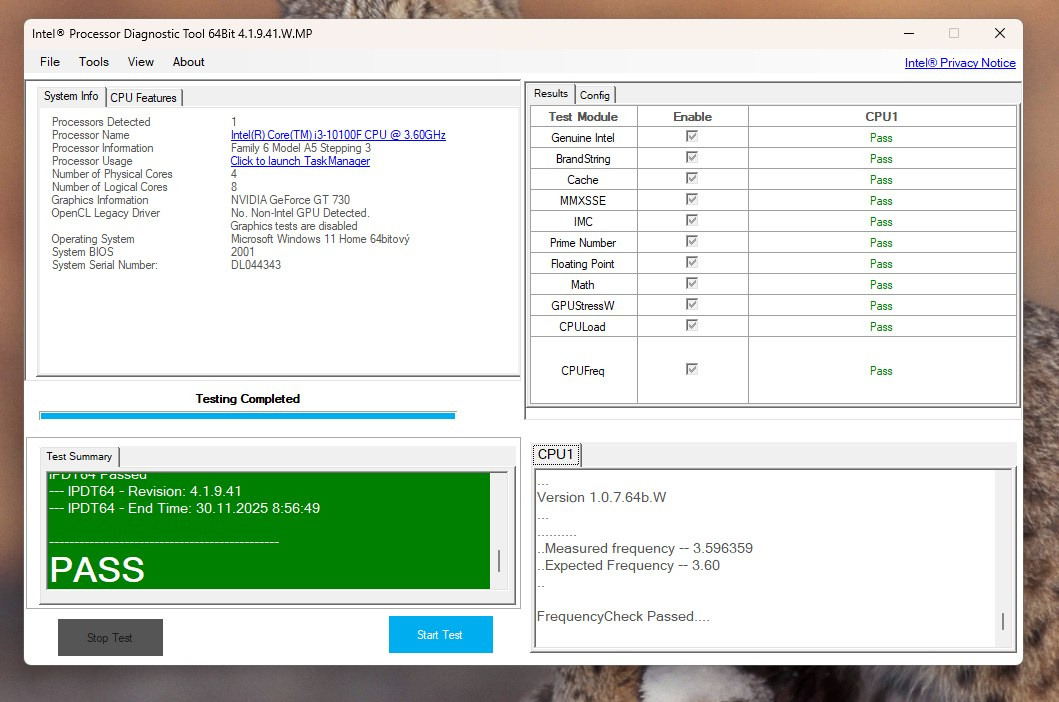Screen dimensions: 1059x702
Task: Disable the GPUStressW test module
Action: tap(692, 305)
